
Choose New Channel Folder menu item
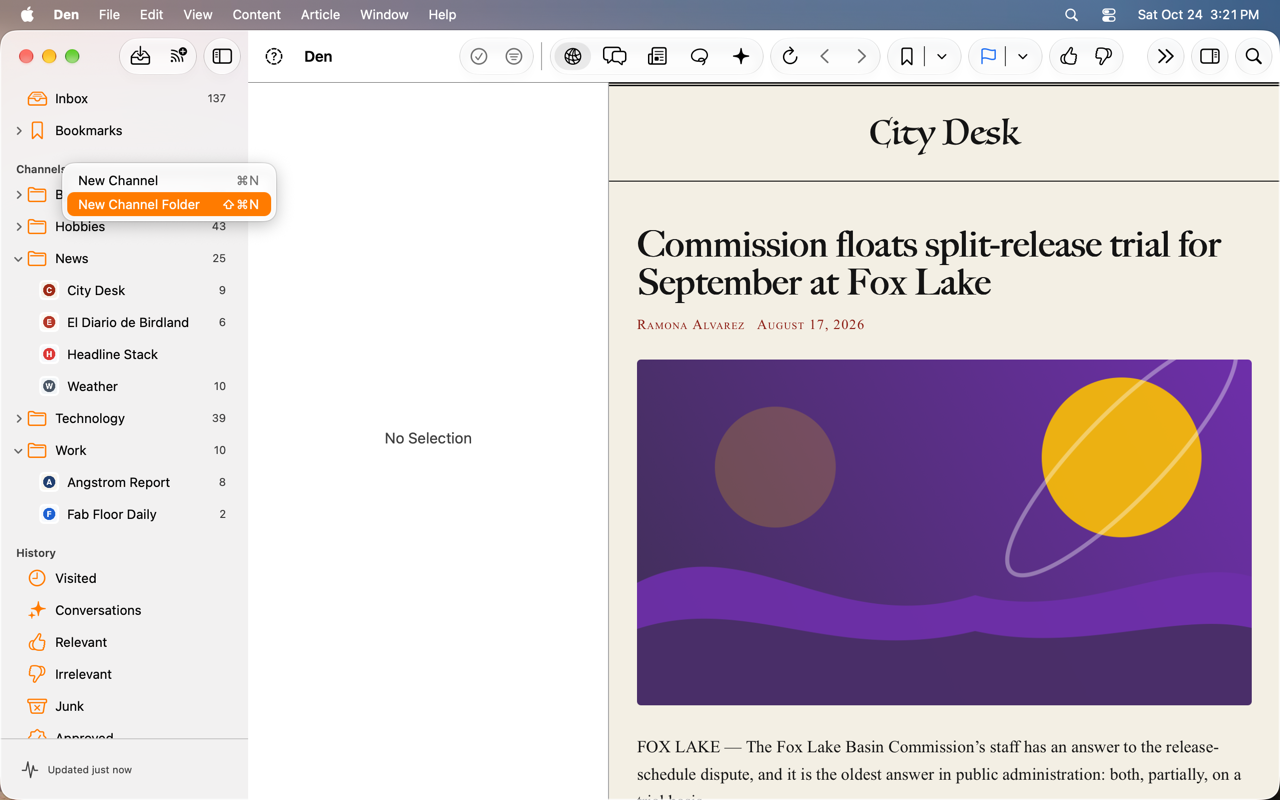(169, 204)
